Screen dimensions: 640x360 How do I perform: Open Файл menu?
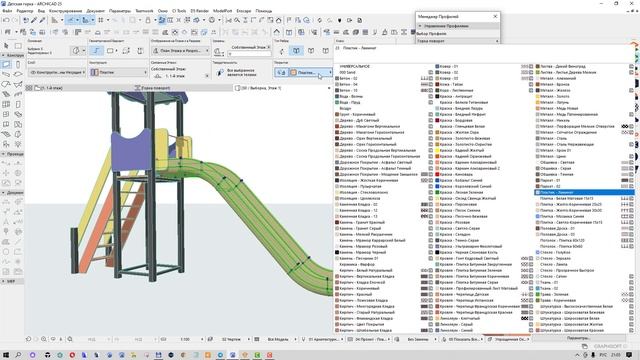tap(7, 11)
